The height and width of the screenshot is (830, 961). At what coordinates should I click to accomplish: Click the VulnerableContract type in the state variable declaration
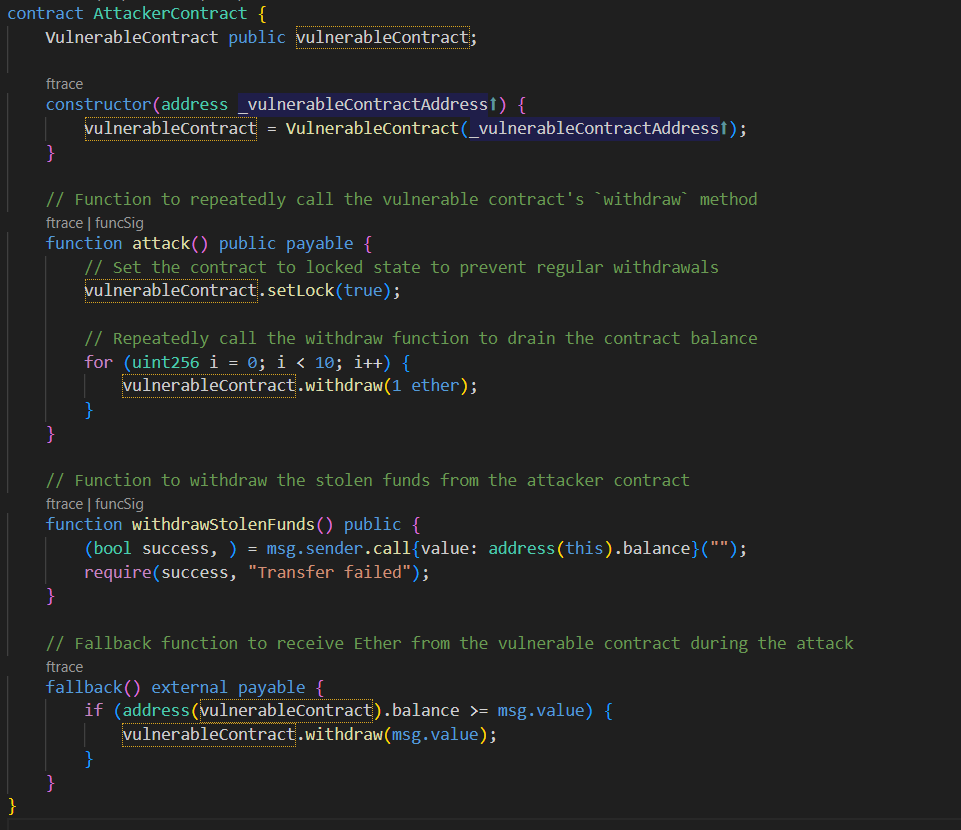(132, 37)
